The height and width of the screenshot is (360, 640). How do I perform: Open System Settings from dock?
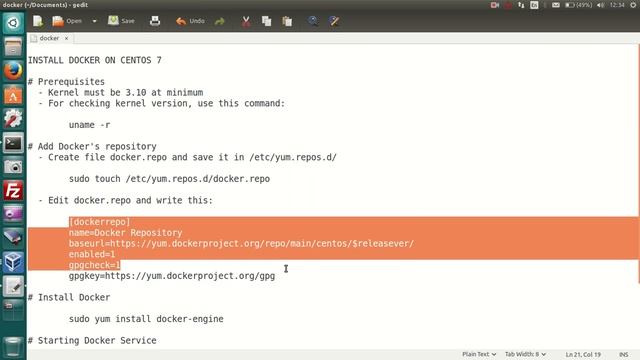[x=13, y=119]
